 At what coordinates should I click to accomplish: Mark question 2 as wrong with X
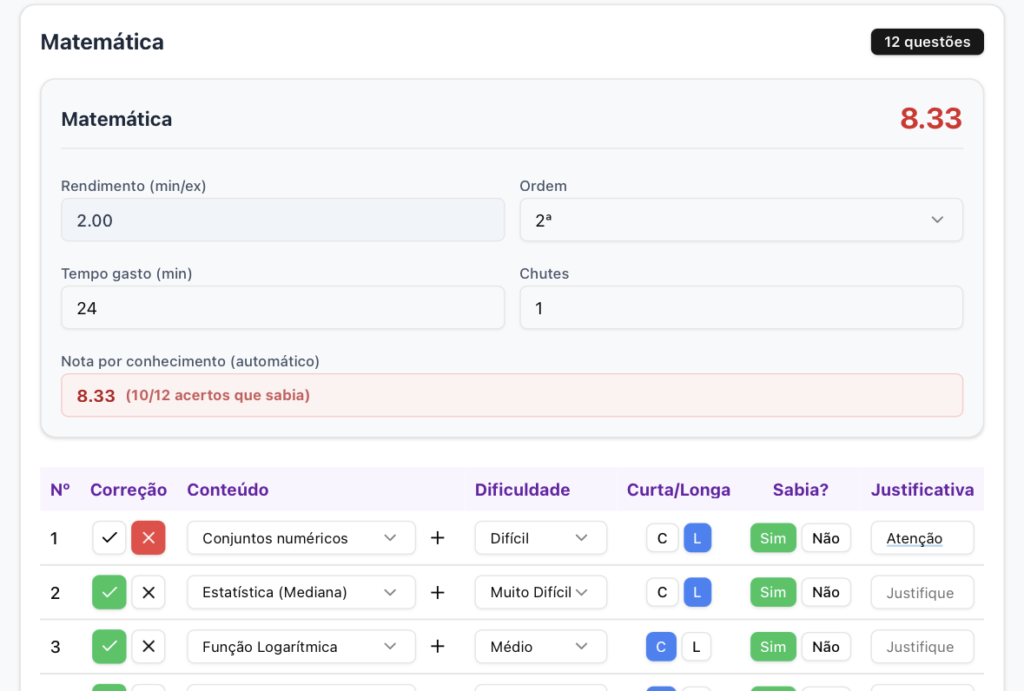(148, 592)
